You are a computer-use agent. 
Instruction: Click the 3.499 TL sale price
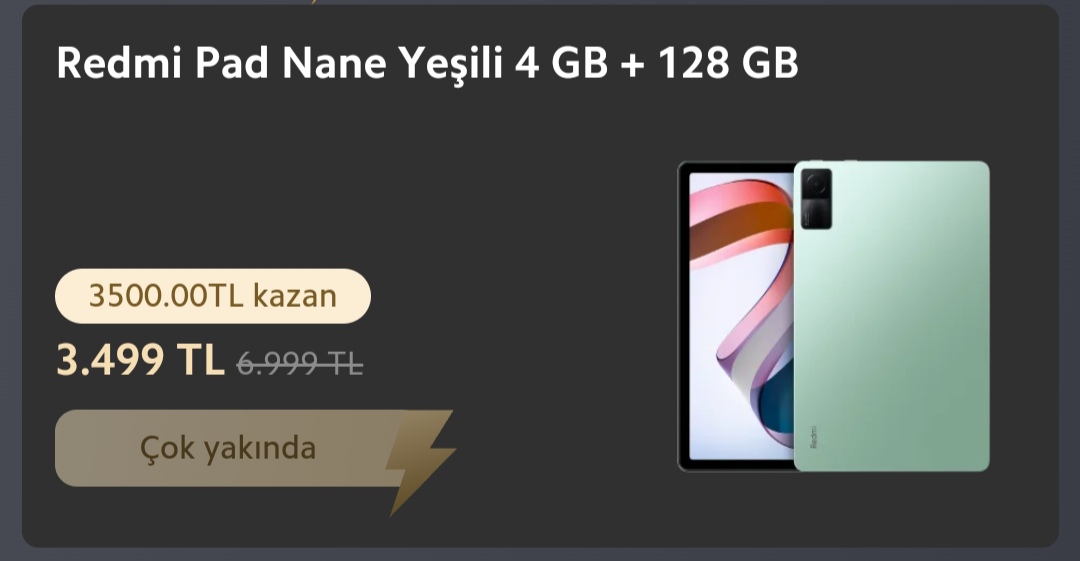pyautogui.click(x=140, y=360)
